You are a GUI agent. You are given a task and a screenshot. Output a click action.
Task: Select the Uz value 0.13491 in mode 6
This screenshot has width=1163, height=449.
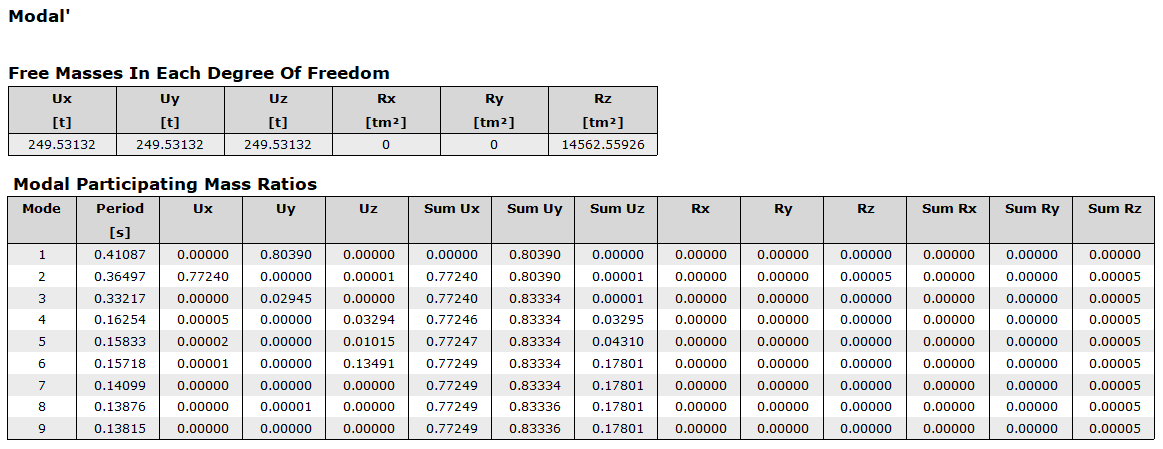pos(367,363)
